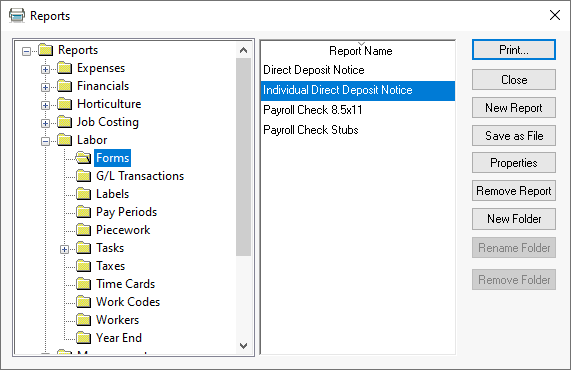Click the tree scrollbar down arrow
The width and height of the screenshot is (571, 370).
(x=244, y=346)
